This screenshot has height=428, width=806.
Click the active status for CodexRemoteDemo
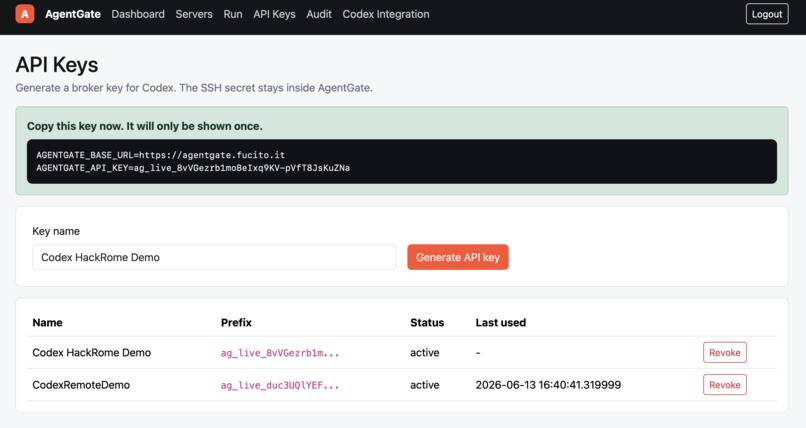[x=425, y=385]
